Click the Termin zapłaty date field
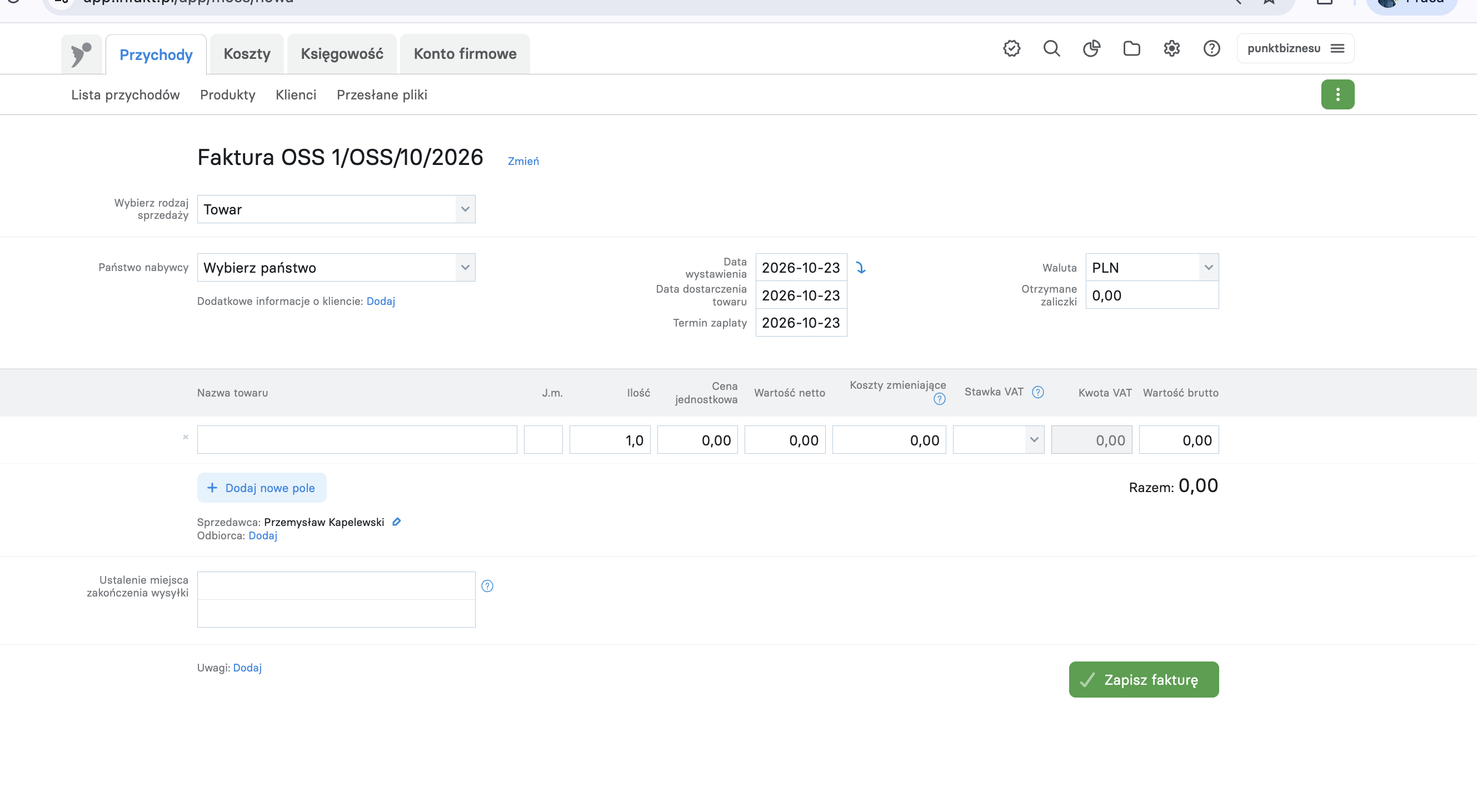This screenshot has height=812, width=1477. point(801,323)
